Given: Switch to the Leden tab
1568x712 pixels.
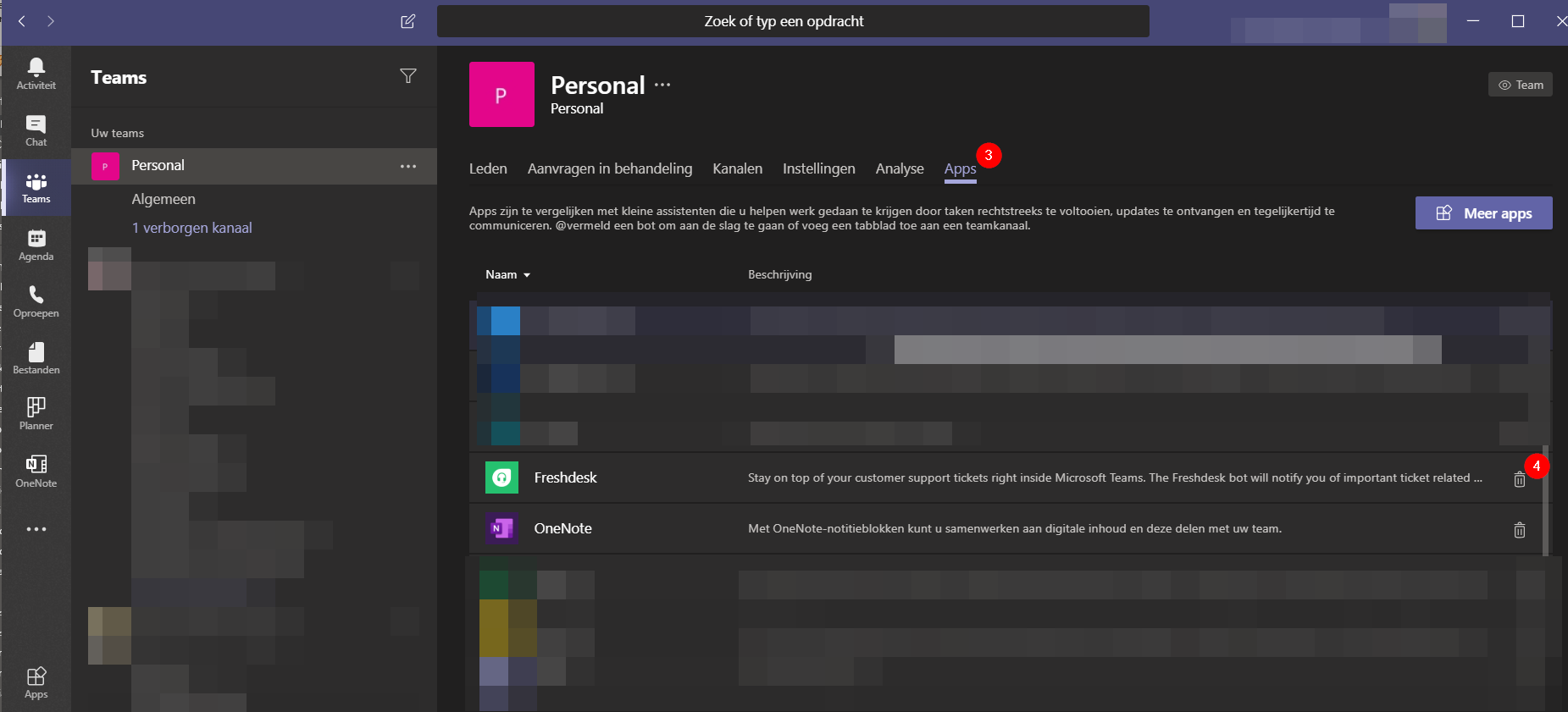Looking at the screenshot, I should (488, 168).
